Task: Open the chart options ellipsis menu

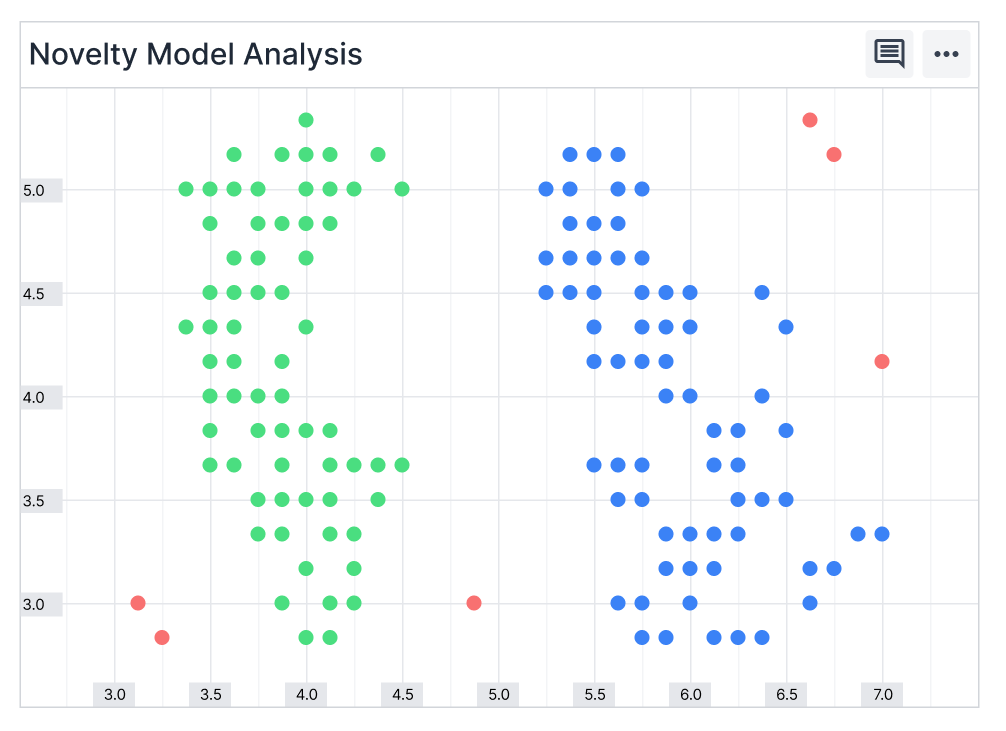Action: click(x=946, y=54)
